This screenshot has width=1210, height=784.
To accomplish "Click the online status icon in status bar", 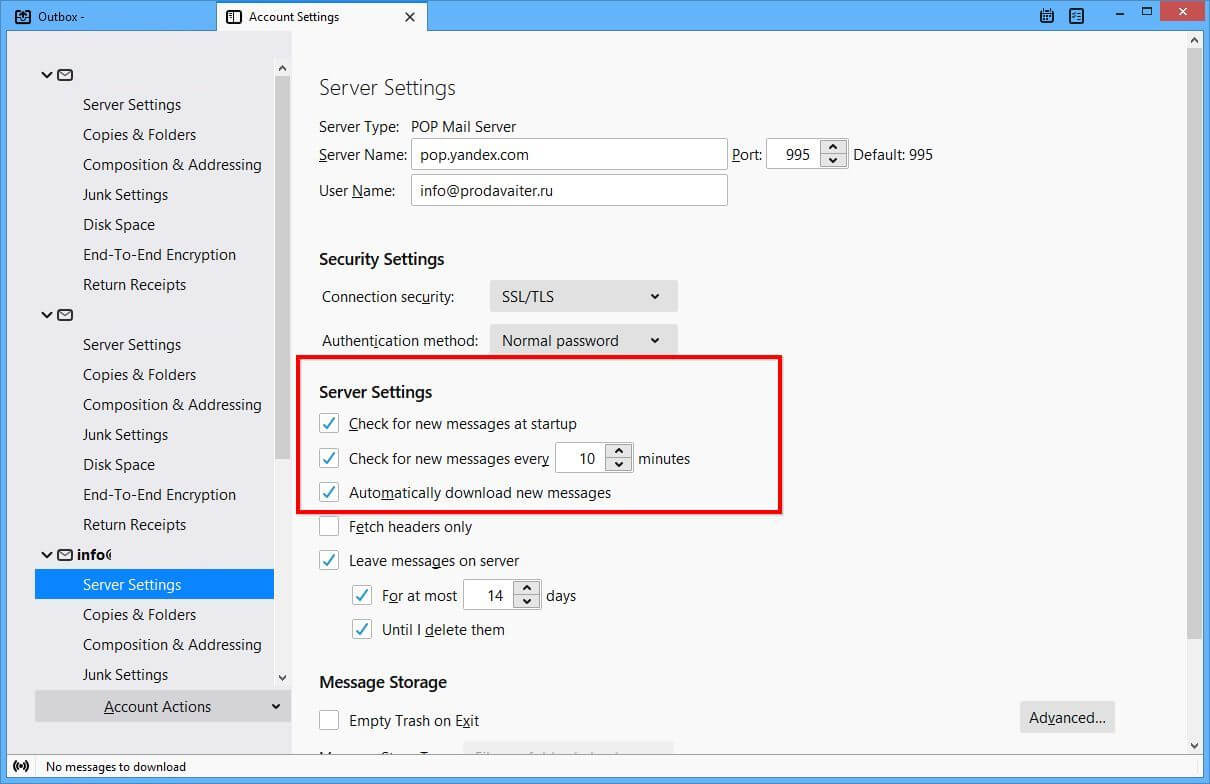I will 21,767.
